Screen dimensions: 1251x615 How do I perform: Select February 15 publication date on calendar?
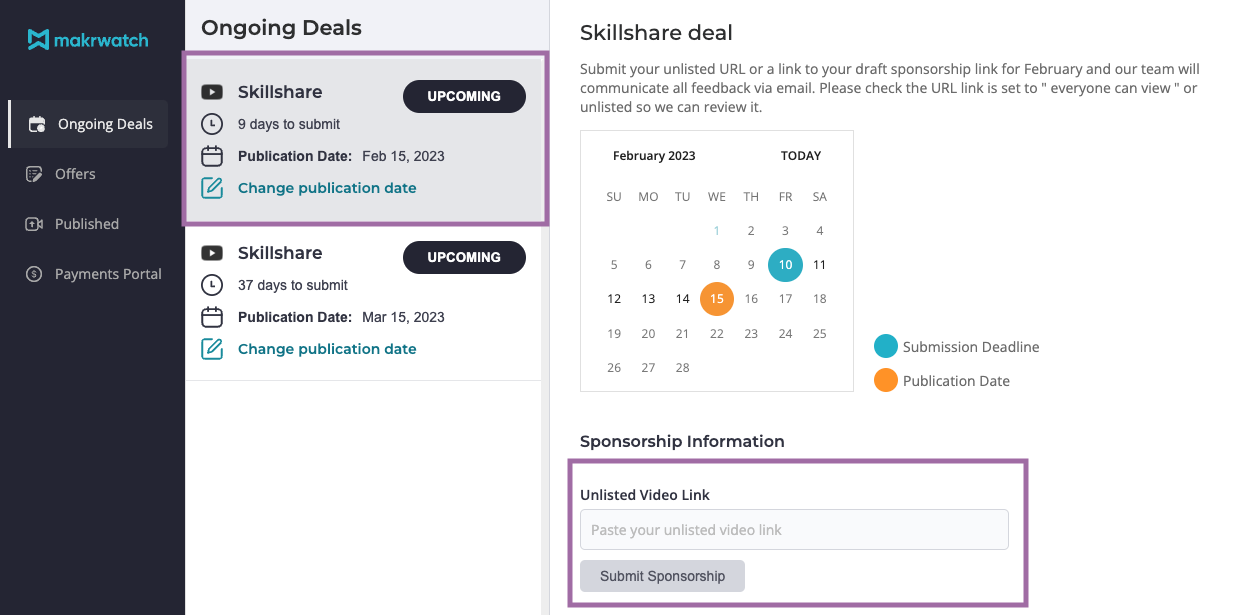(717, 299)
